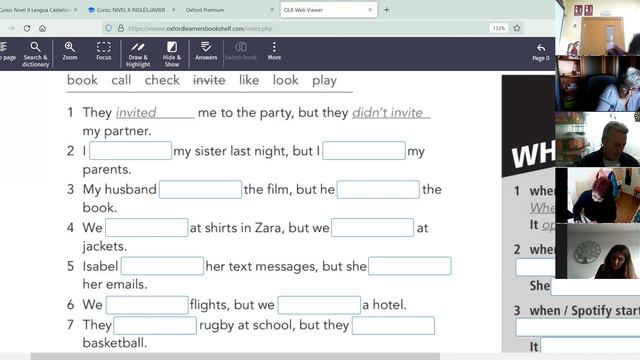The height and width of the screenshot is (360, 640).
Task: Click blank before 'flights' in sentence 6
Action: [x=147, y=305]
